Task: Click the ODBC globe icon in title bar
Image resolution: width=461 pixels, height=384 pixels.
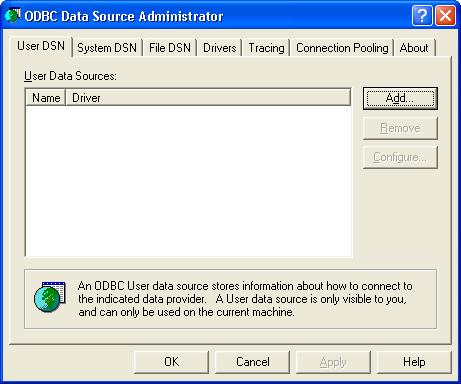Action: tap(12, 15)
